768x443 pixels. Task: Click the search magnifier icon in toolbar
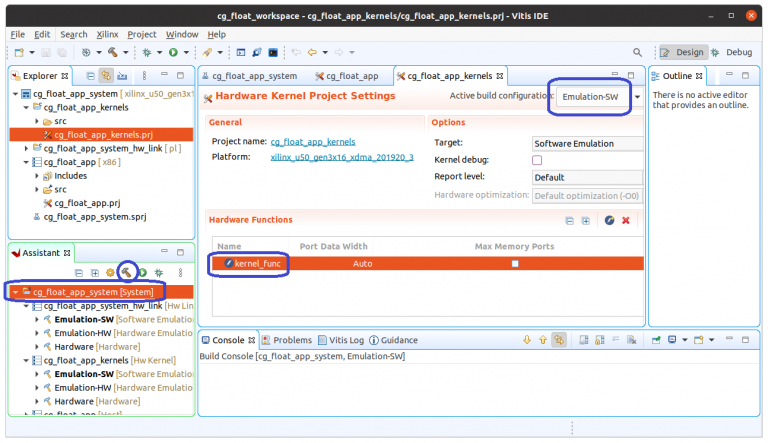[638, 52]
